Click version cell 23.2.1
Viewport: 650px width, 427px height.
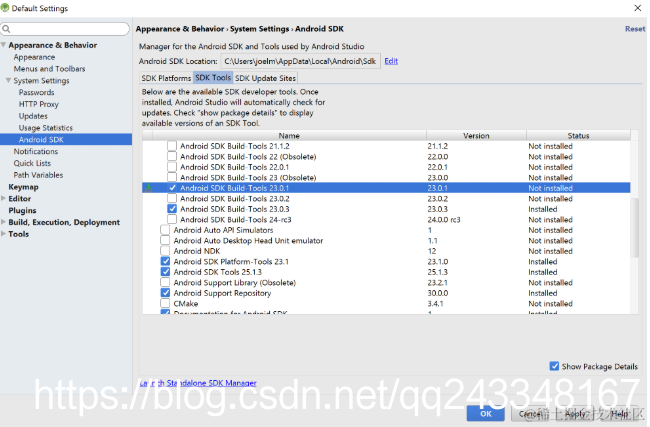click(x=438, y=282)
